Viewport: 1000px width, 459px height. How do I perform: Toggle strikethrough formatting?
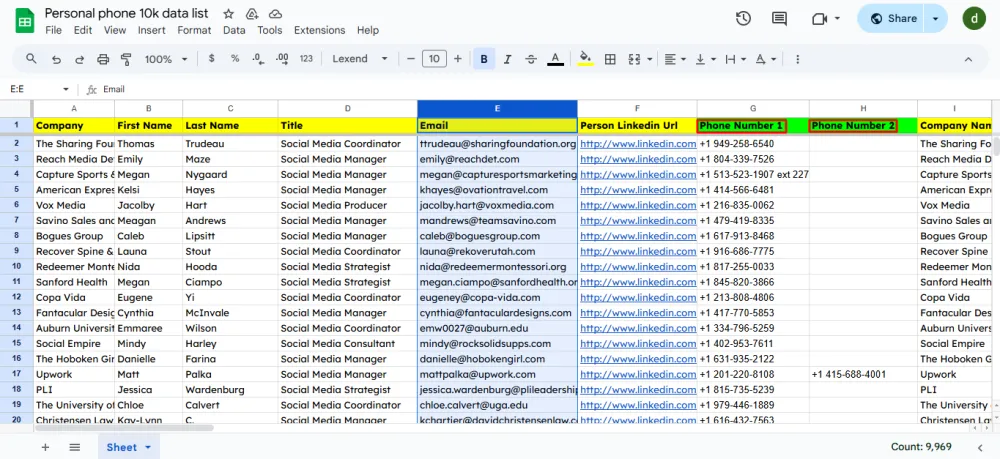tap(531, 59)
